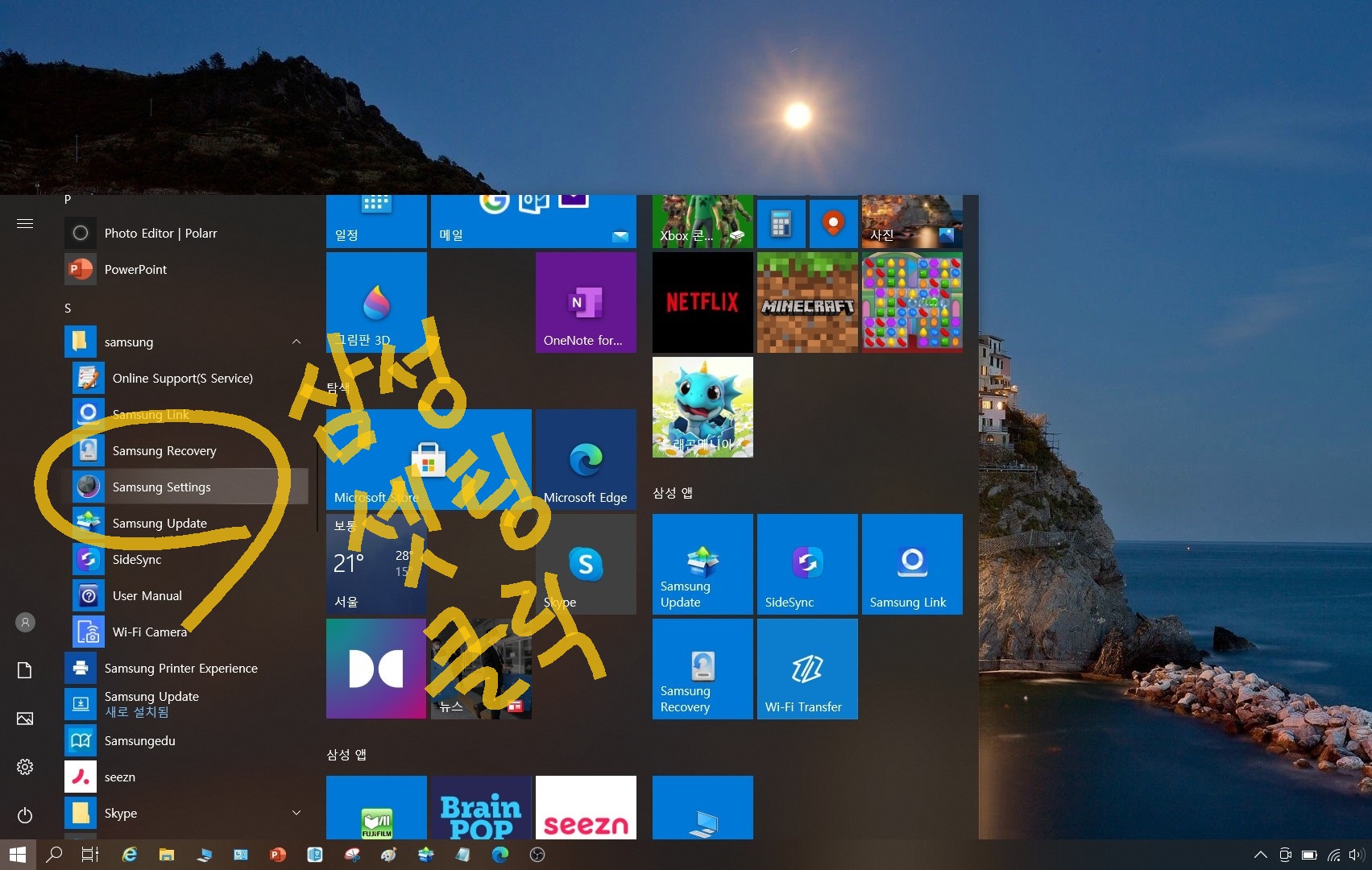The image size is (1372, 870).
Task: Open the 사진 photos tile
Action: (x=912, y=222)
